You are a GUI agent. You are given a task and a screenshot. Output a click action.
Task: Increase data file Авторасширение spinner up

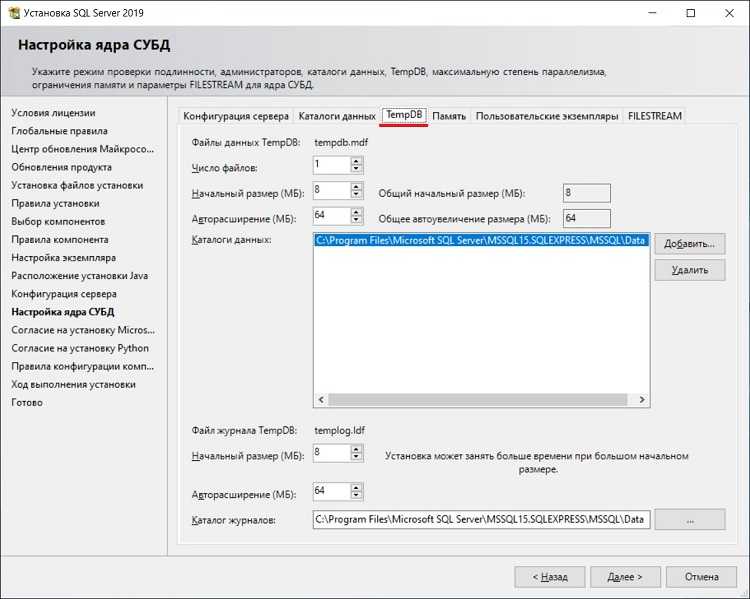(356, 212)
